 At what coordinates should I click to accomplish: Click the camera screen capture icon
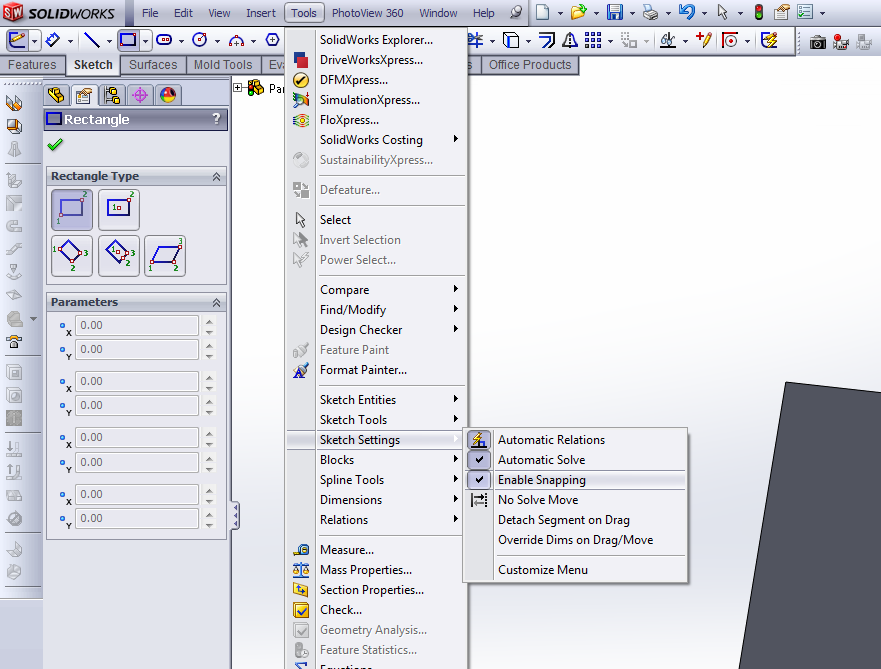click(818, 42)
